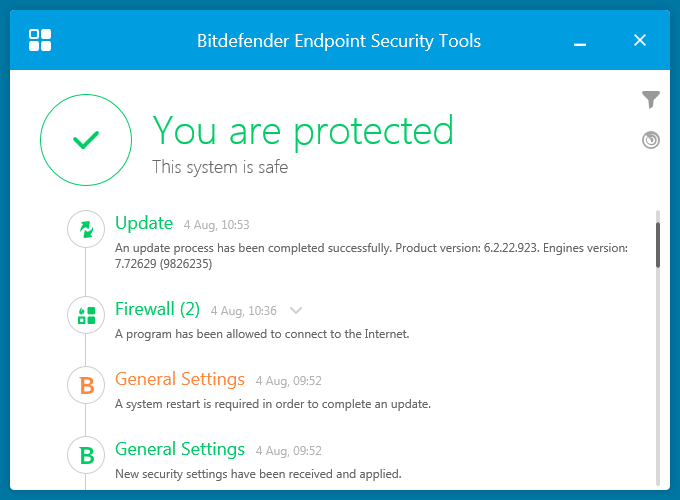Viewport: 680px width, 500px height.
Task: Open the Update event title
Action: pyautogui.click(x=144, y=223)
